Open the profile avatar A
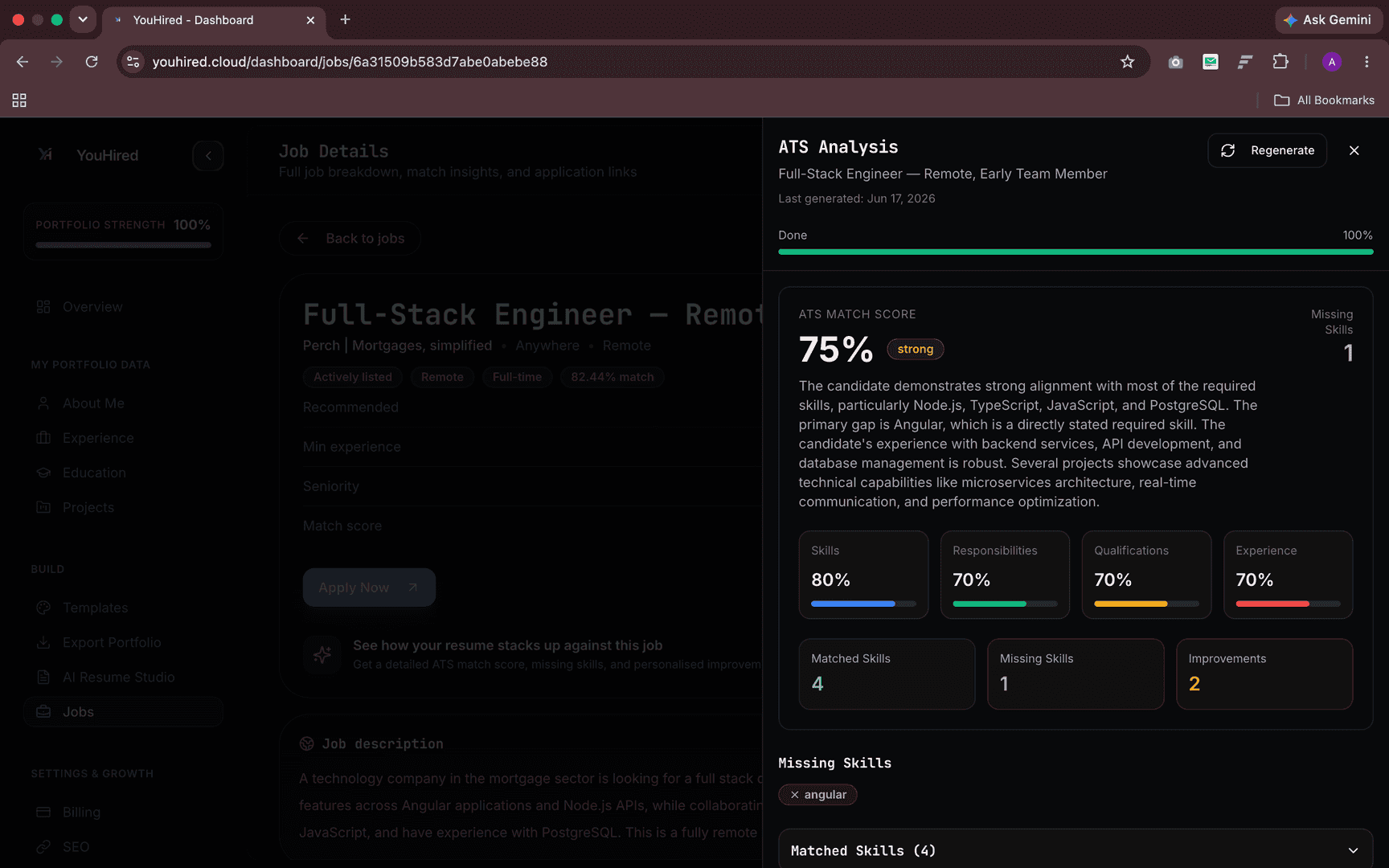 1332,62
